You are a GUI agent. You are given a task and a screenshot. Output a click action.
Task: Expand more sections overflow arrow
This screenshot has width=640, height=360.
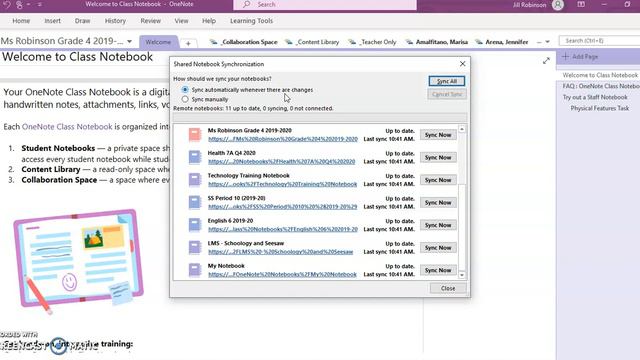(547, 42)
